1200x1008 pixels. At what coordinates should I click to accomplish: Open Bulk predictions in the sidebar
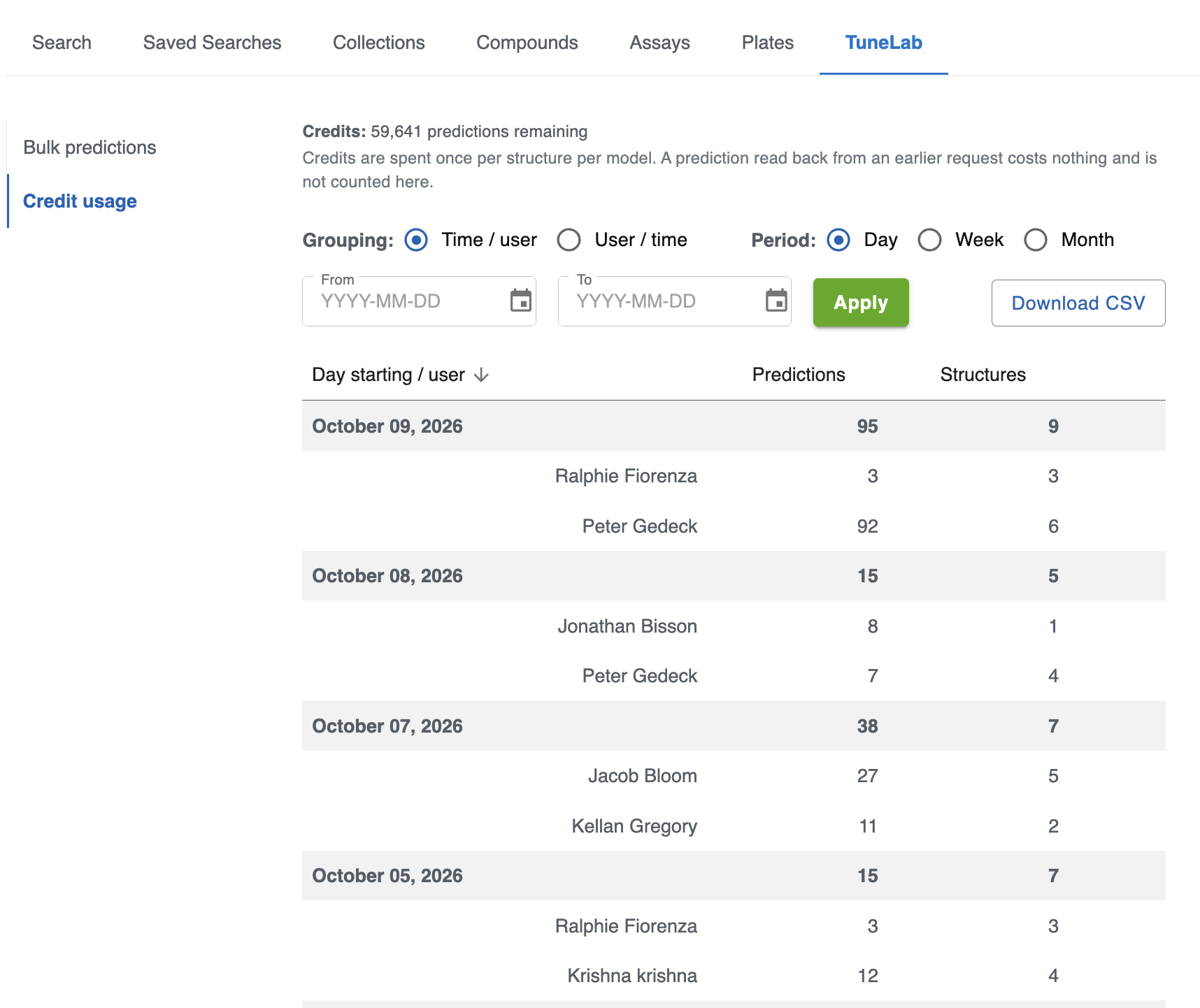(x=90, y=147)
